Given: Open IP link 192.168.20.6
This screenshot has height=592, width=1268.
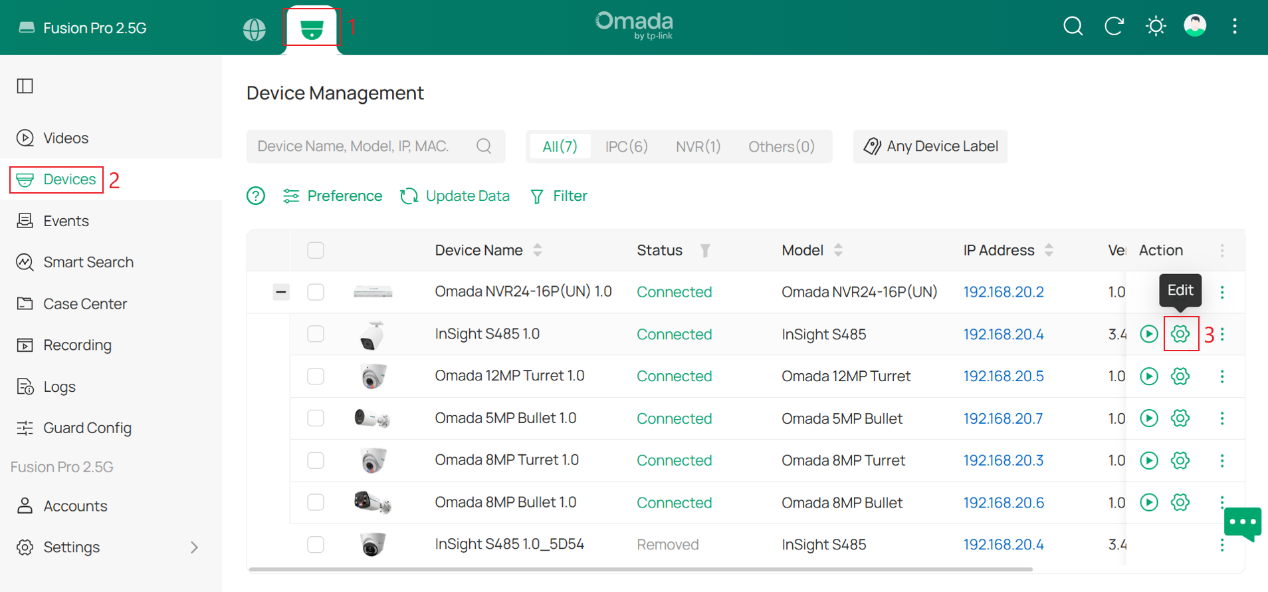Looking at the screenshot, I should [1004, 502].
